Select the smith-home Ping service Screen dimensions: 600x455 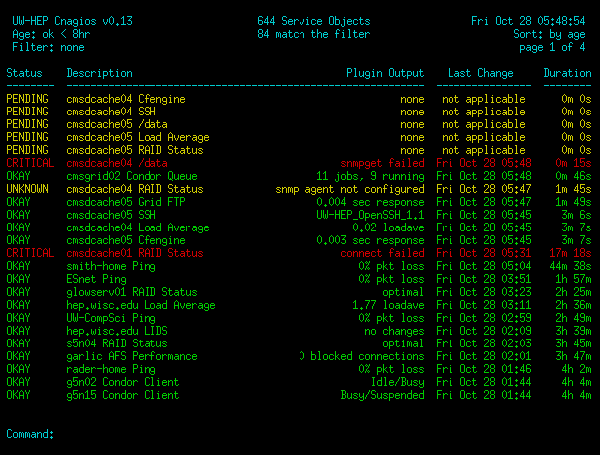pos(111,267)
